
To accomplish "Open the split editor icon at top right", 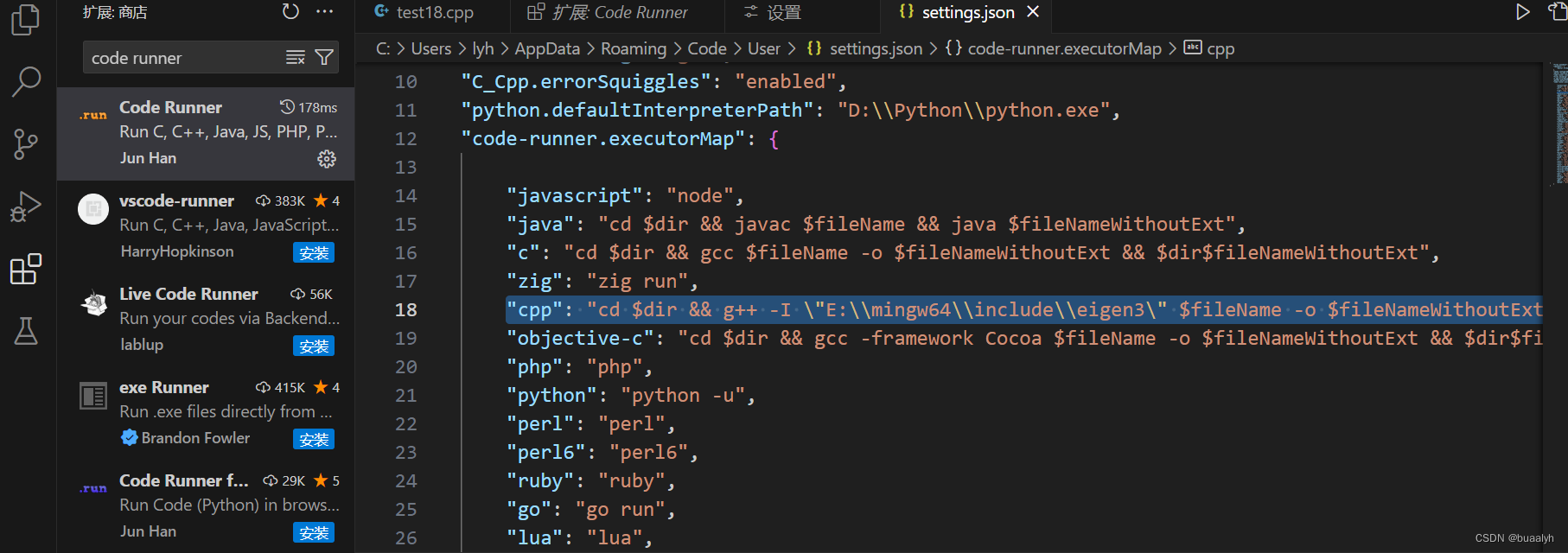I will tap(1558, 12).
